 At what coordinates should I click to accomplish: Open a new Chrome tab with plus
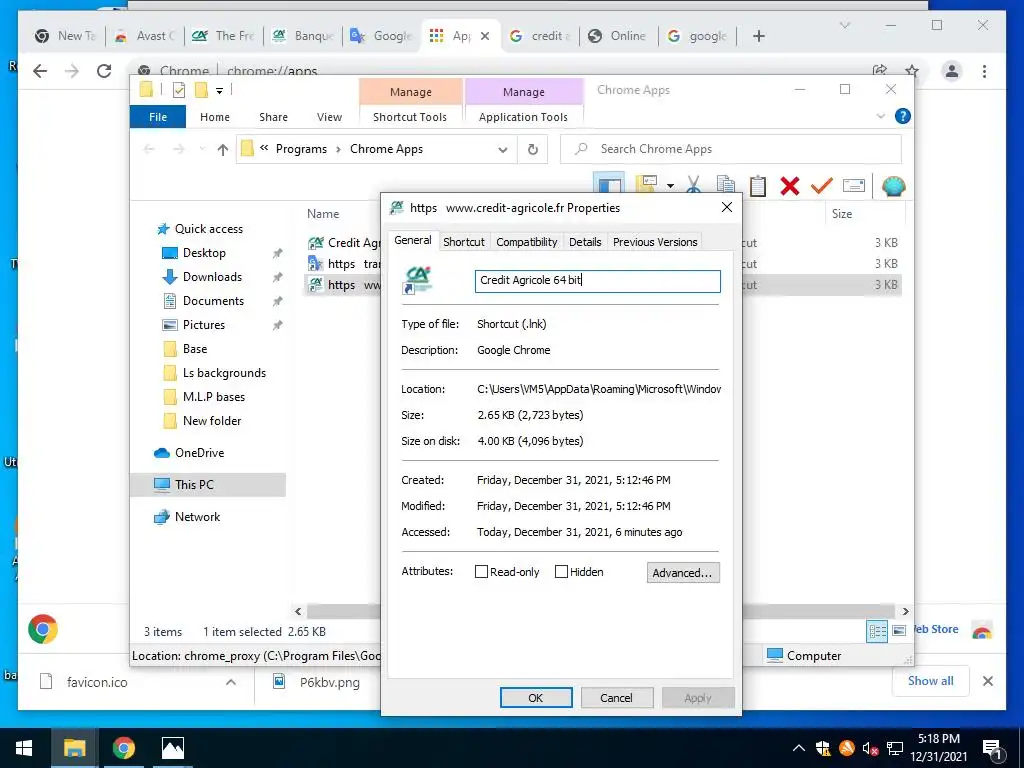click(758, 36)
